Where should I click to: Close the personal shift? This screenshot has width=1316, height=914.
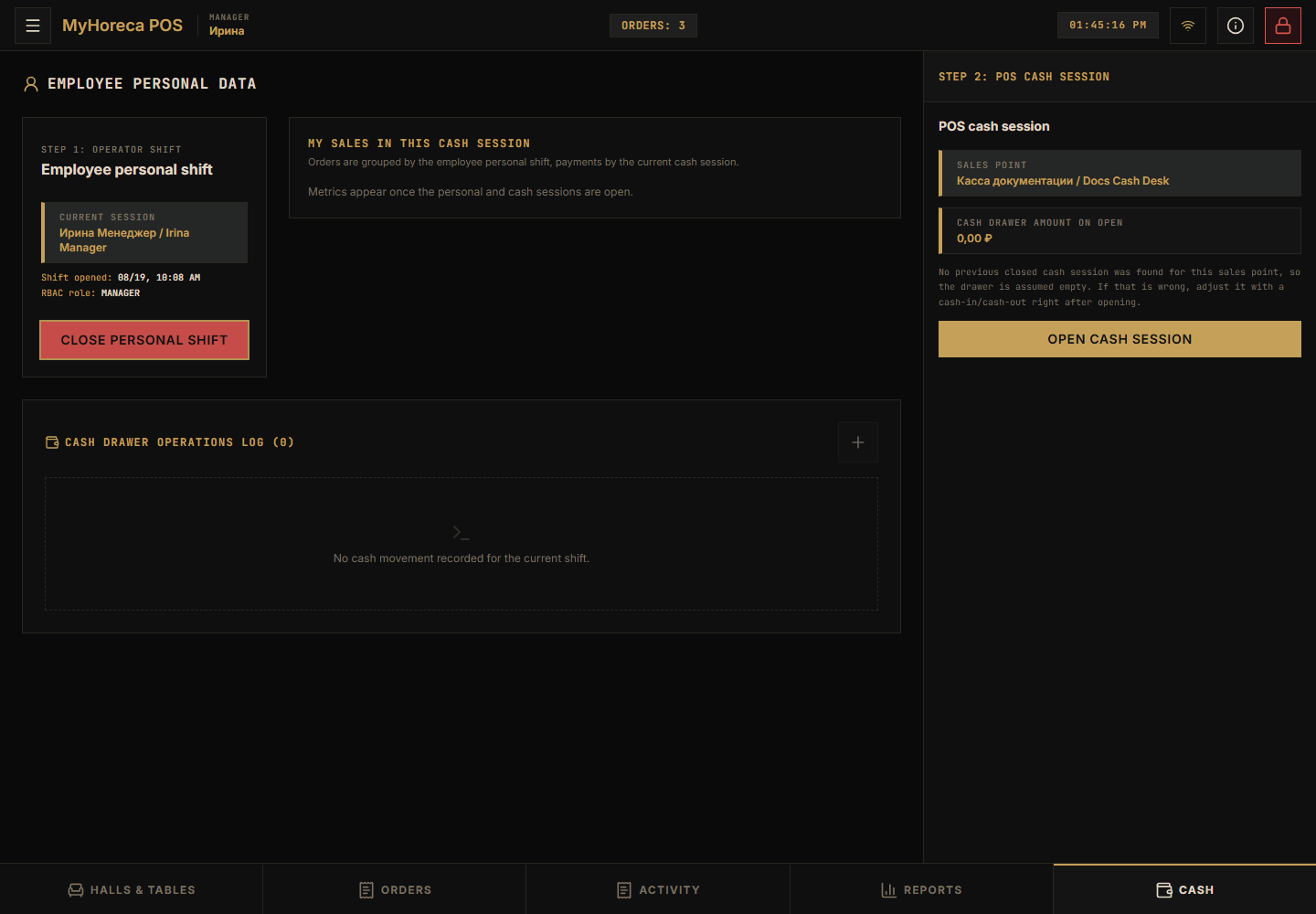[x=144, y=340]
